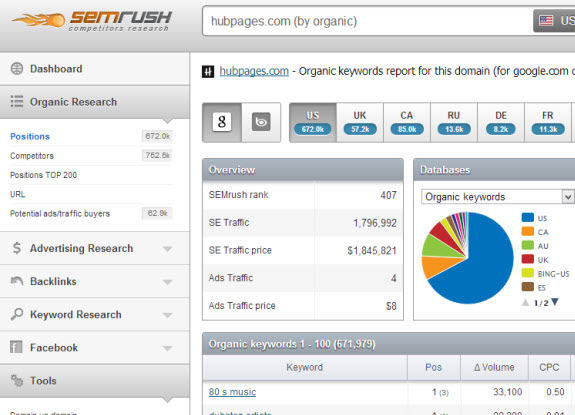Select the Google search engine icon
The height and width of the screenshot is (415, 575).
pyautogui.click(x=222, y=122)
